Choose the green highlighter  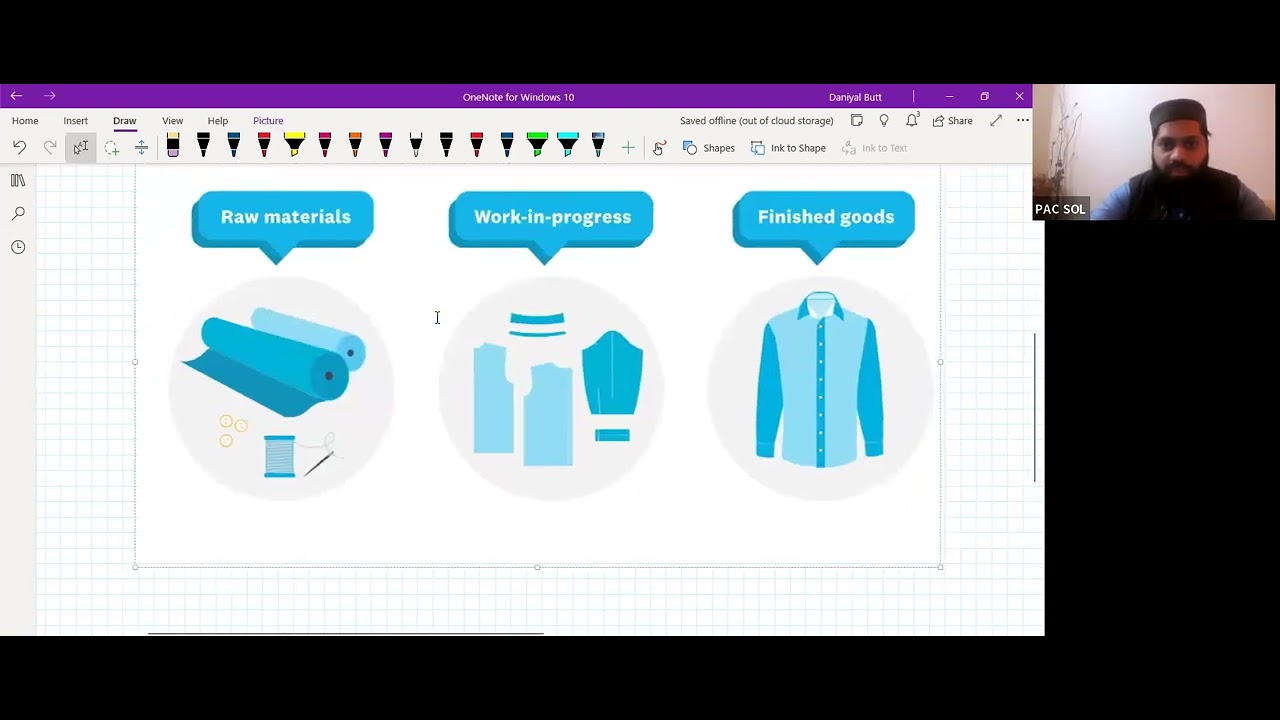(x=537, y=147)
